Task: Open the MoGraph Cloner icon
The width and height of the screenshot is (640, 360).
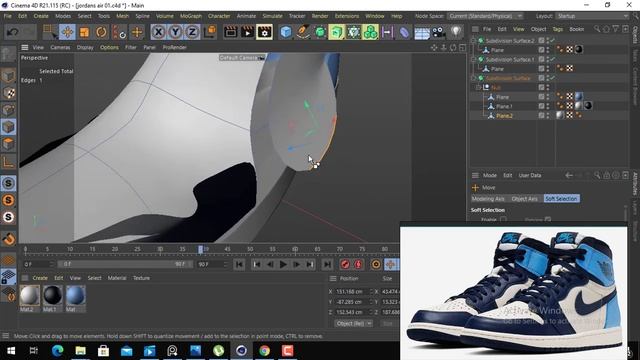Action: [370, 32]
